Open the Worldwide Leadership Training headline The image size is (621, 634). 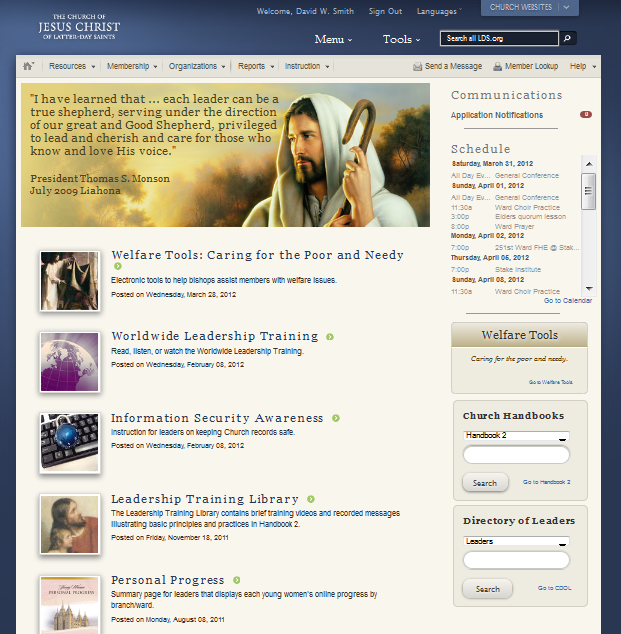215,336
